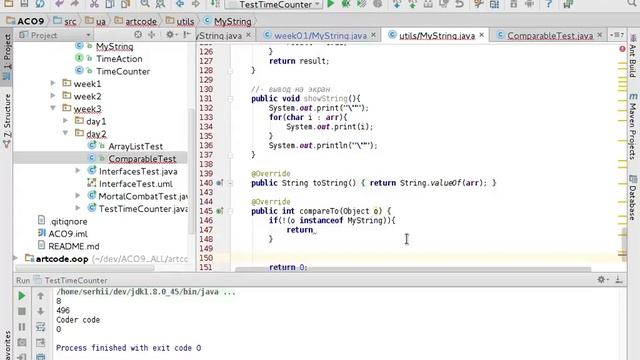Select TimeCounter in the project tree
640x360 pixels.
pyautogui.click(x=123, y=71)
